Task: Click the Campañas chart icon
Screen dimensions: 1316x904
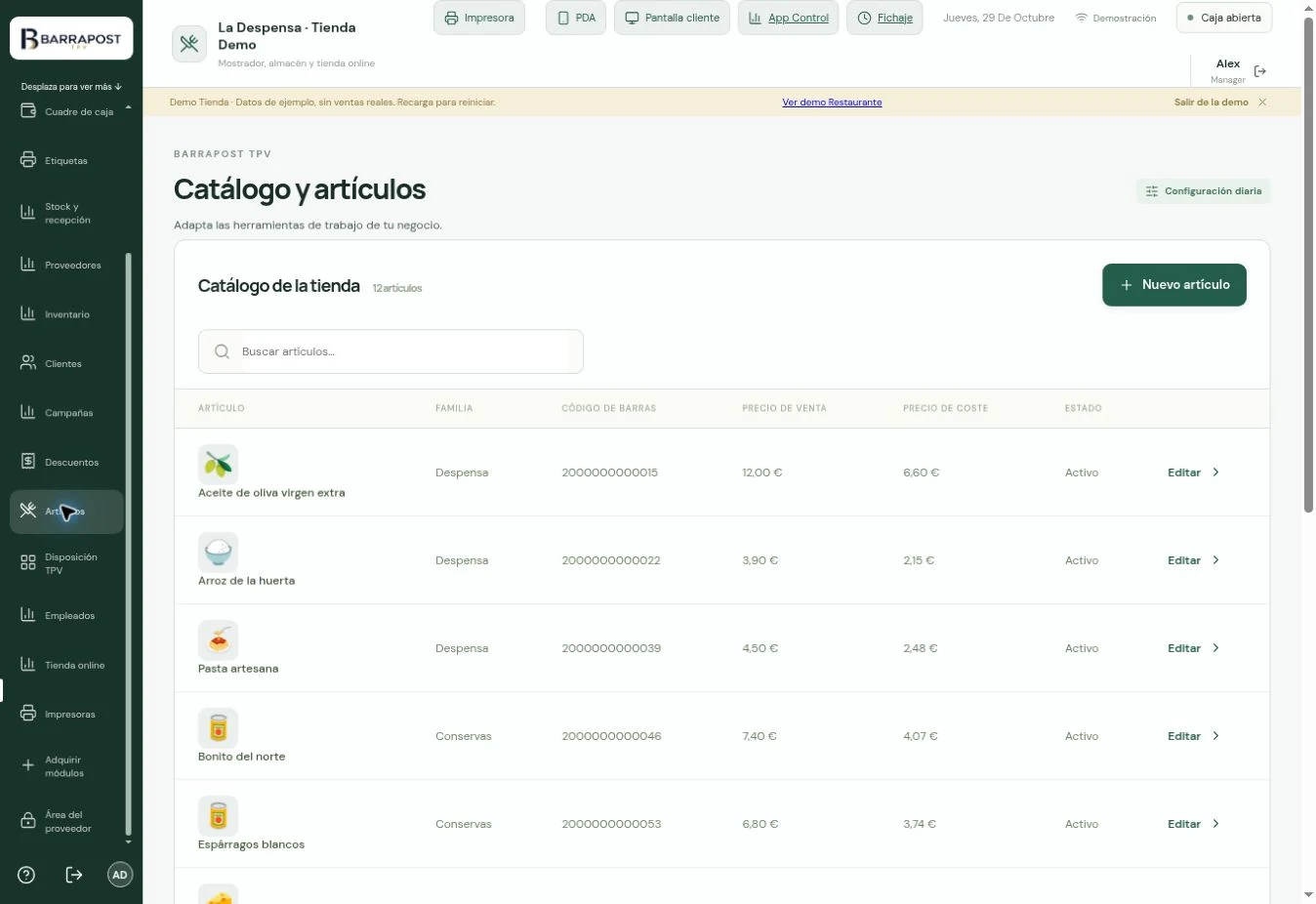Action: click(x=28, y=412)
